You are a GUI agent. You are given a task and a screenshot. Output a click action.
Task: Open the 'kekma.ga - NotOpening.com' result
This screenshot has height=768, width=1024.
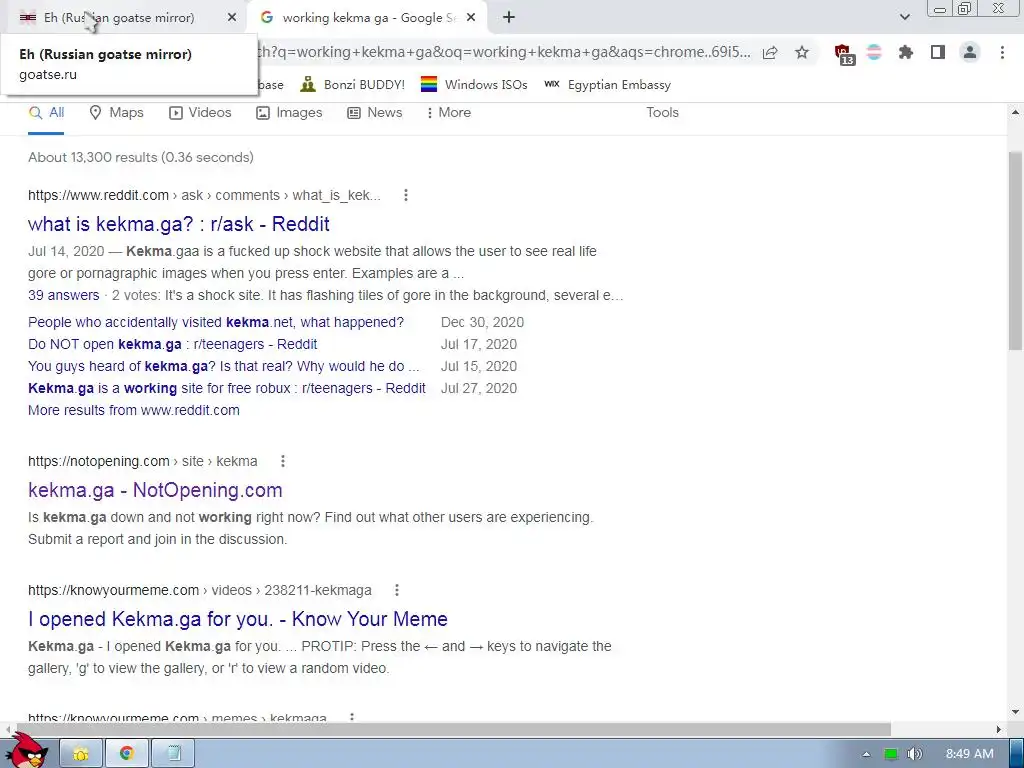tap(155, 490)
